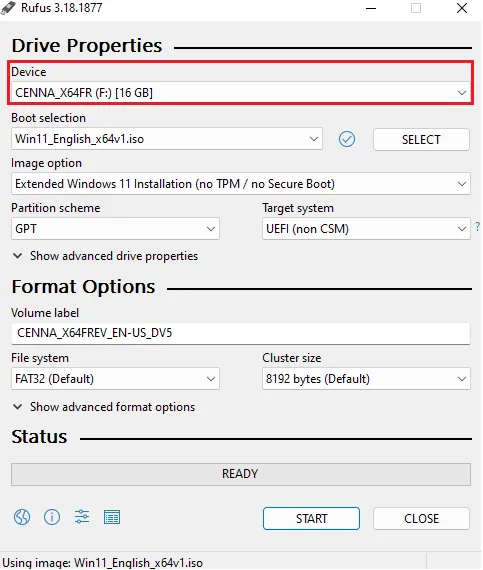Click the CLOSE button
Screen dimensions: 483x570
[421, 518]
